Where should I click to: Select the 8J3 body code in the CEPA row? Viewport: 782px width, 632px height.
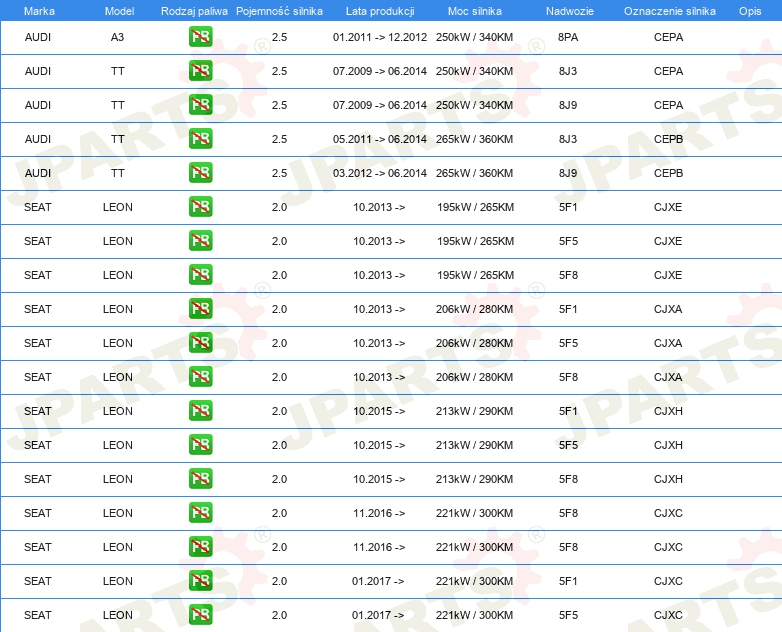(568, 71)
